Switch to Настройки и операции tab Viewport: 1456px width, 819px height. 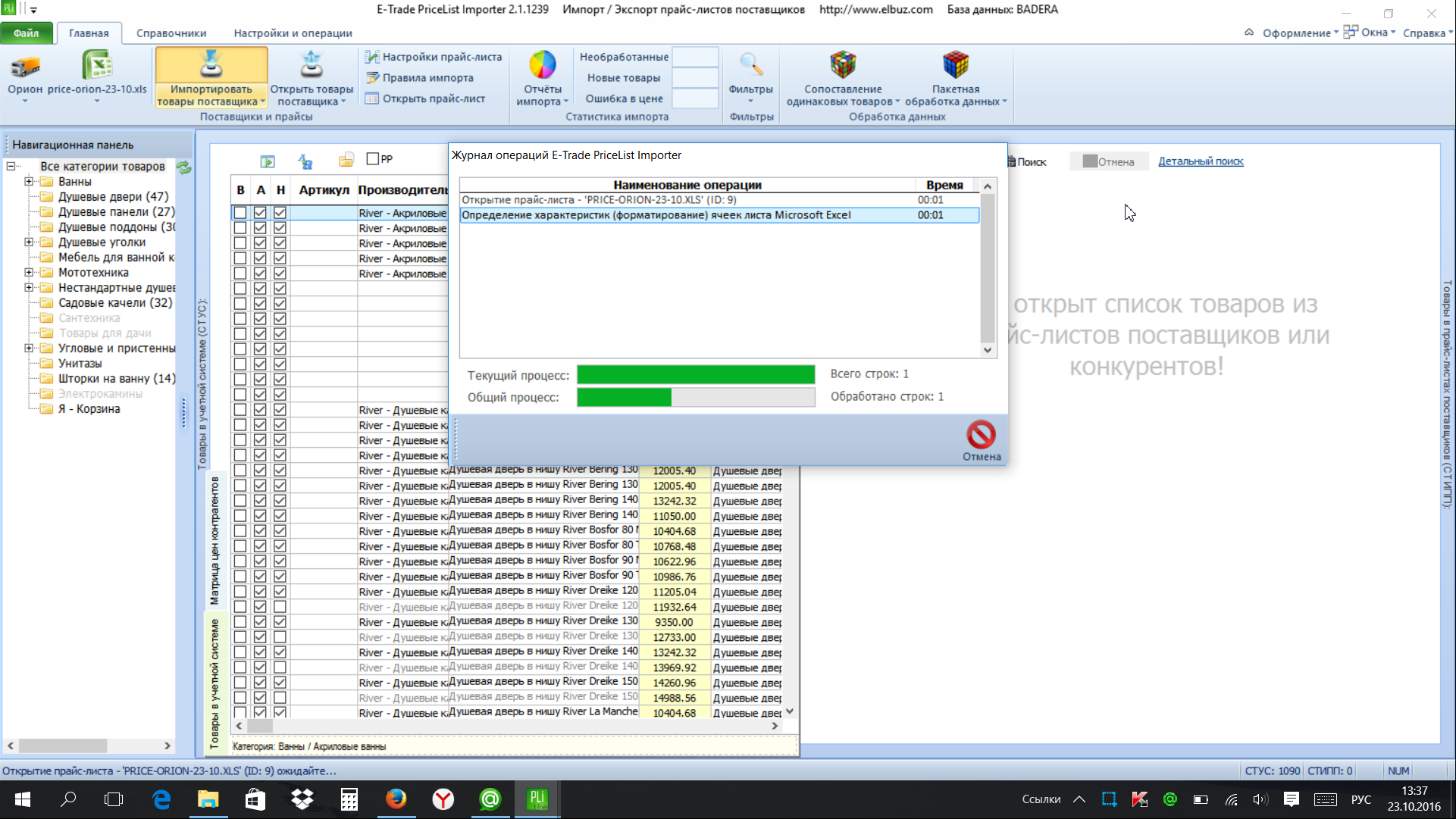click(x=293, y=33)
